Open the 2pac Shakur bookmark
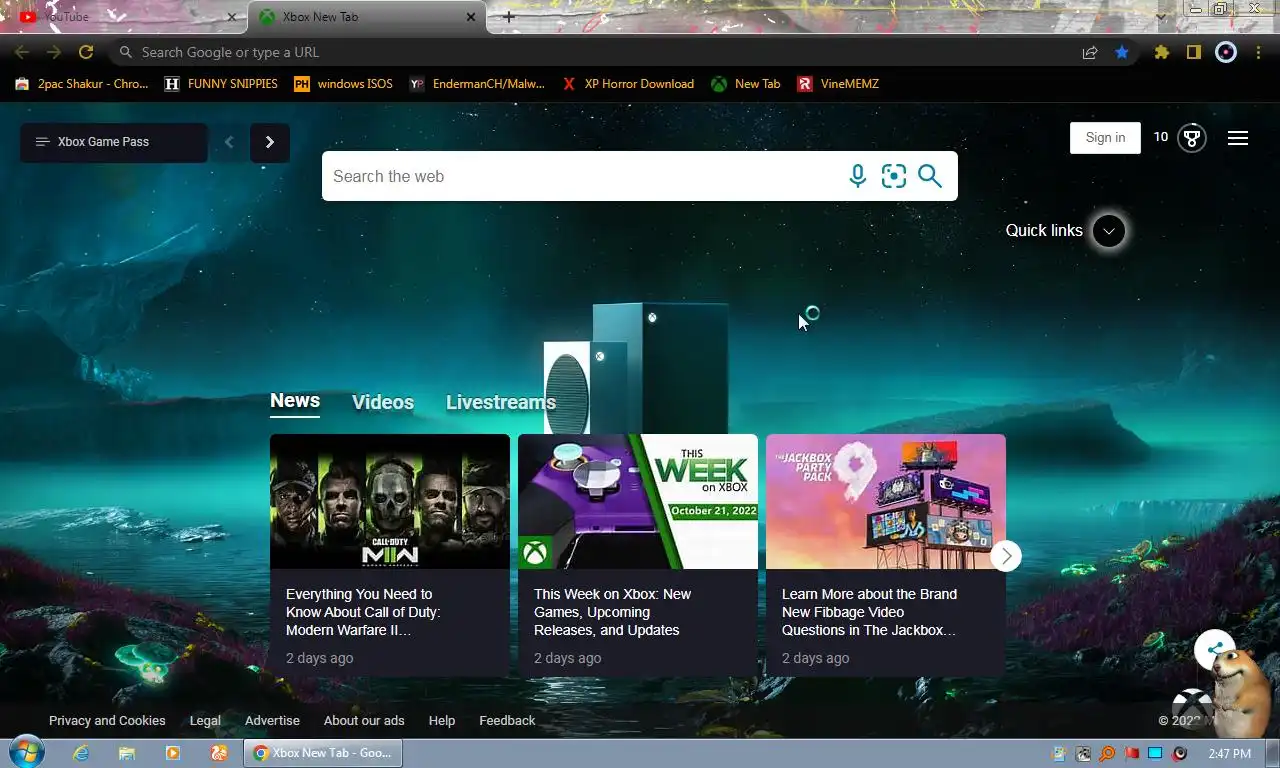This screenshot has height=768, width=1280. [82, 84]
